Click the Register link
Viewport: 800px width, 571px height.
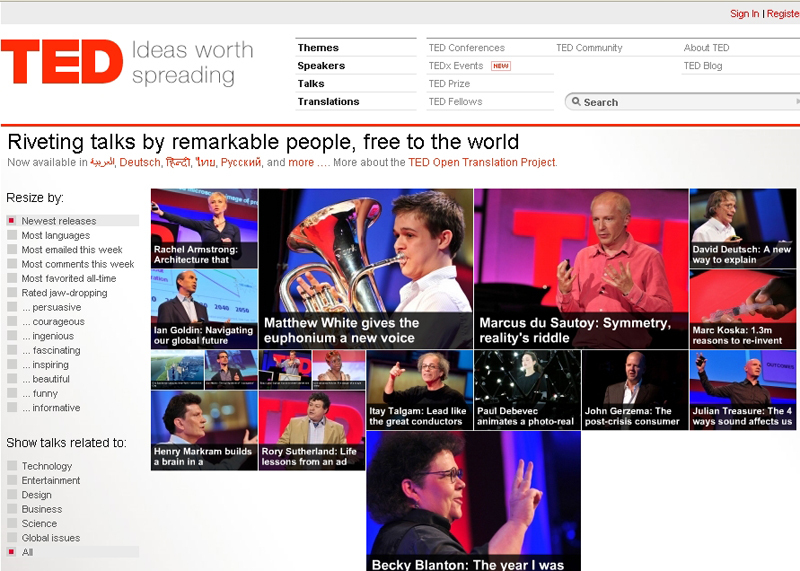tap(783, 13)
